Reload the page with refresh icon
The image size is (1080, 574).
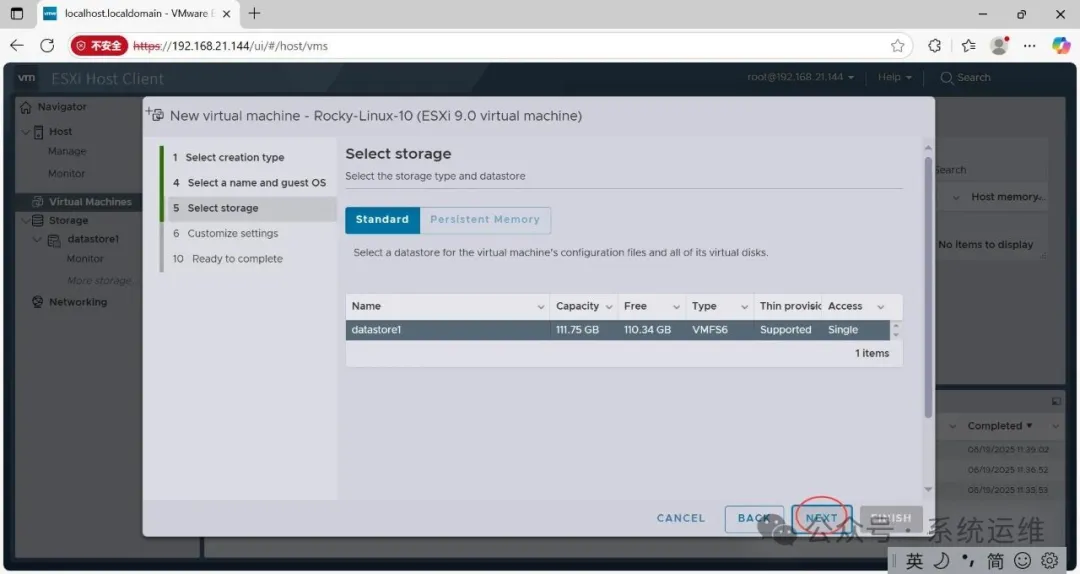(x=47, y=45)
